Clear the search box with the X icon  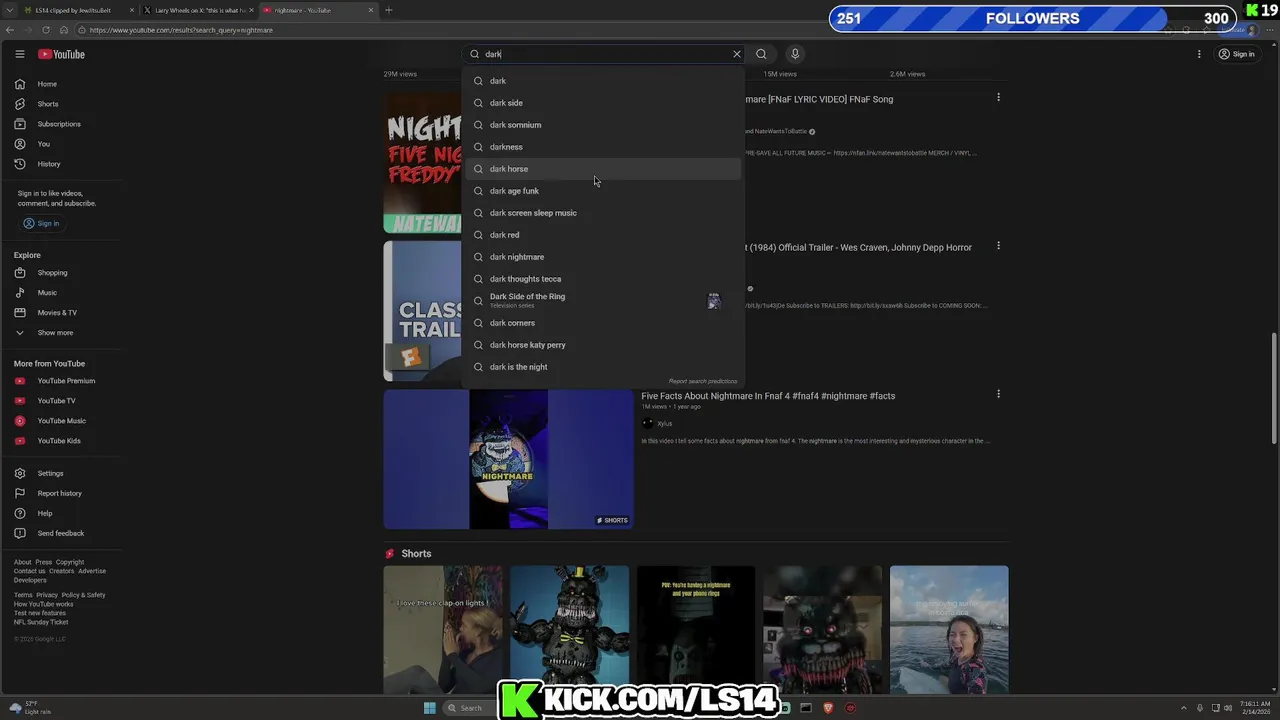(x=737, y=54)
